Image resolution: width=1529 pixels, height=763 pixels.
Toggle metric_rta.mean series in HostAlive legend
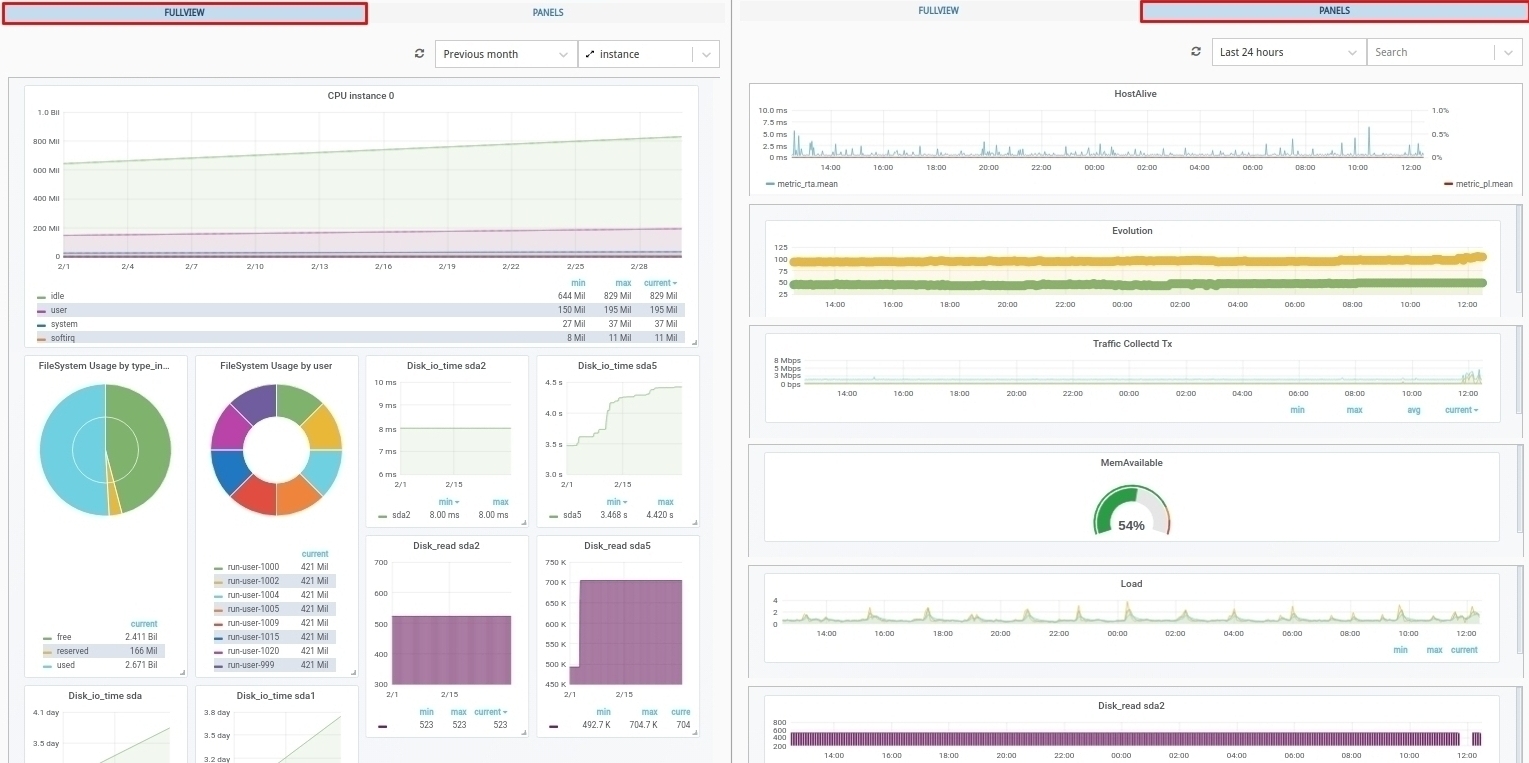point(807,184)
